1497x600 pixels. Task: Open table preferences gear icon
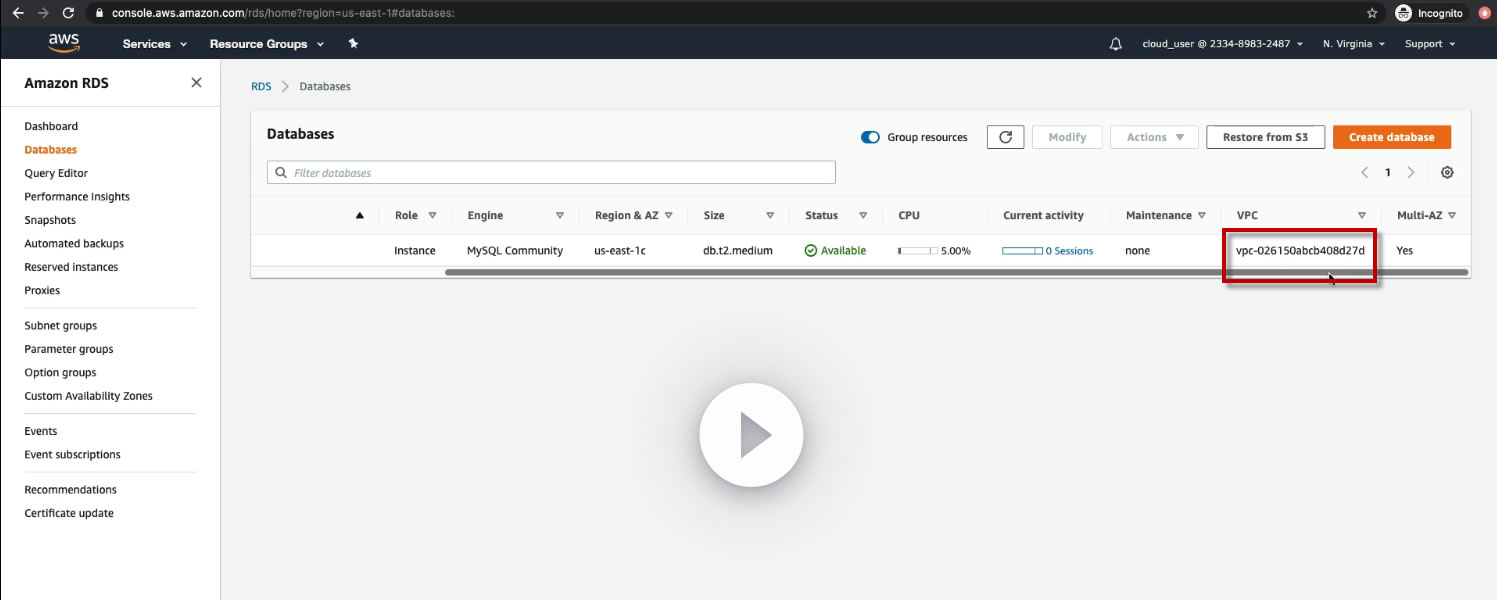click(x=1447, y=173)
